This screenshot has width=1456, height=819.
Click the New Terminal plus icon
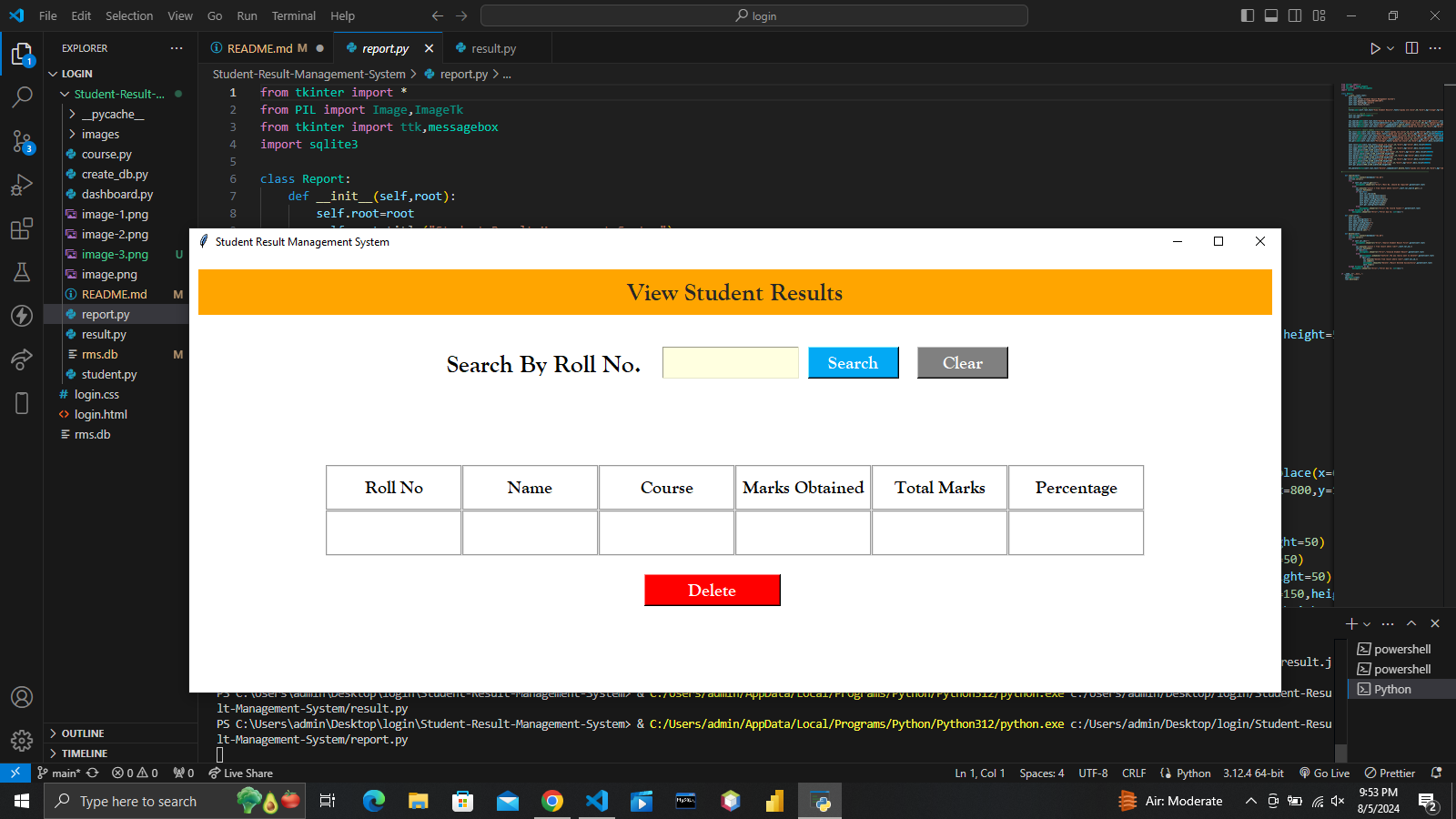pos(1351,623)
